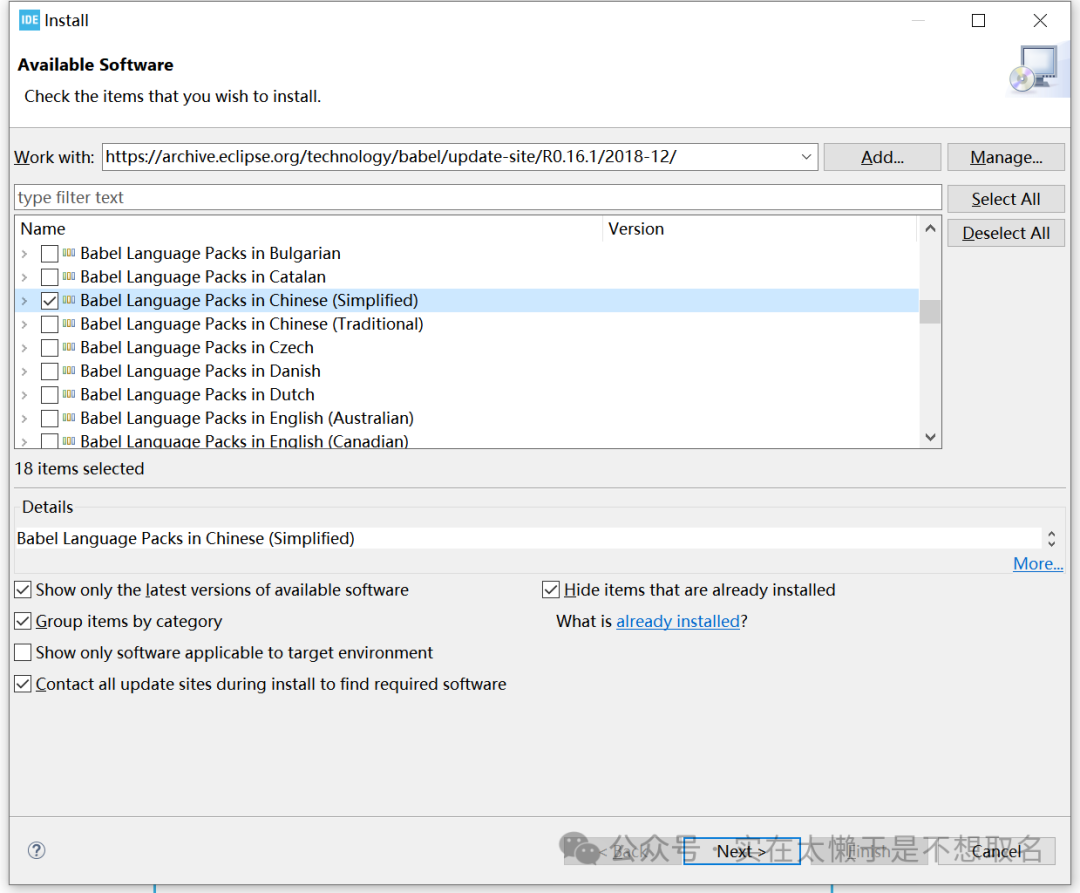The height and width of the screenshot is (893, 1080).
Task: Click the Next > button
Action: 742,851
